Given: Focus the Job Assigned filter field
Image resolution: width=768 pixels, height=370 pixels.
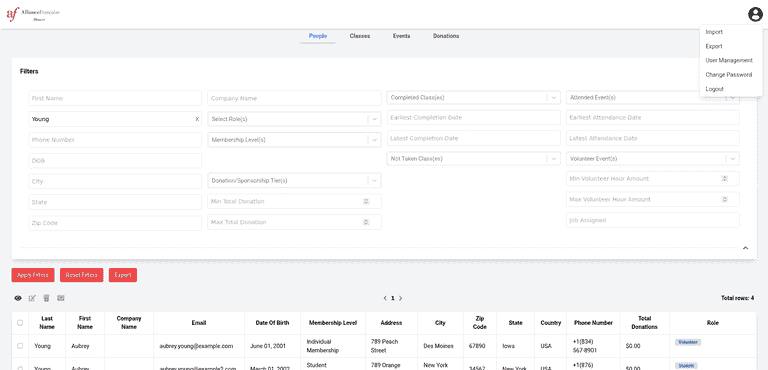Looking at the screenshot, I should 653,220.
